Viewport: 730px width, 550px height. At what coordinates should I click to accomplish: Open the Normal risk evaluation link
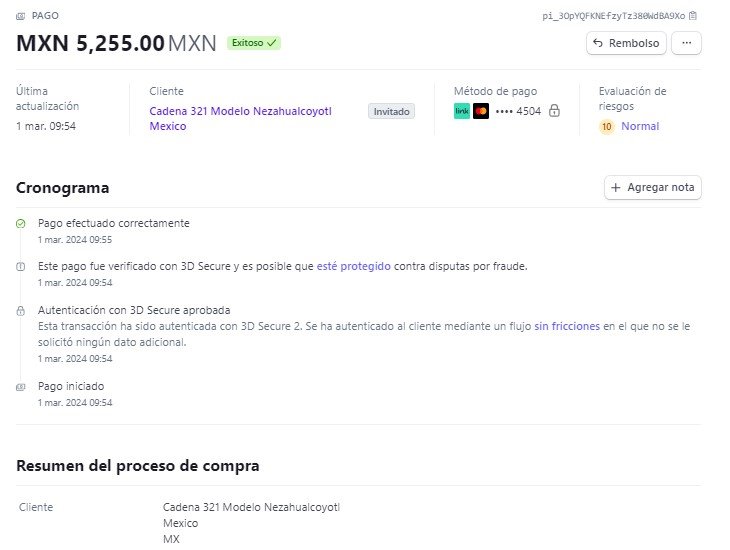pos(640,126)
